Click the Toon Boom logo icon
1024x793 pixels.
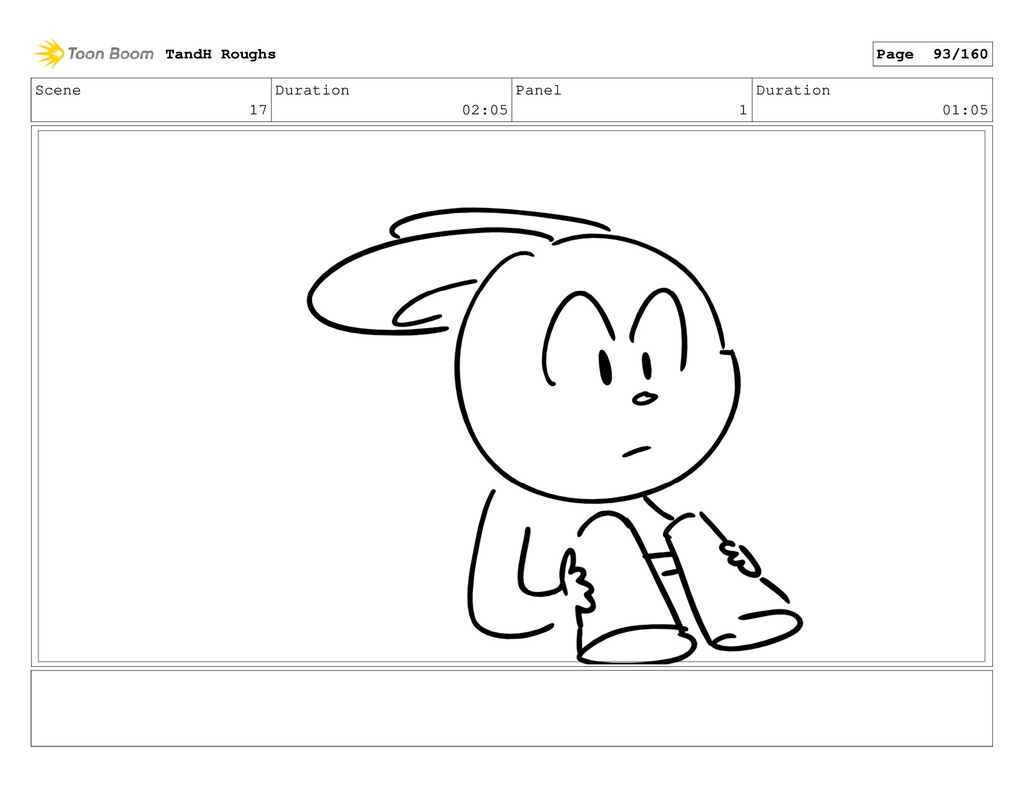49,54
